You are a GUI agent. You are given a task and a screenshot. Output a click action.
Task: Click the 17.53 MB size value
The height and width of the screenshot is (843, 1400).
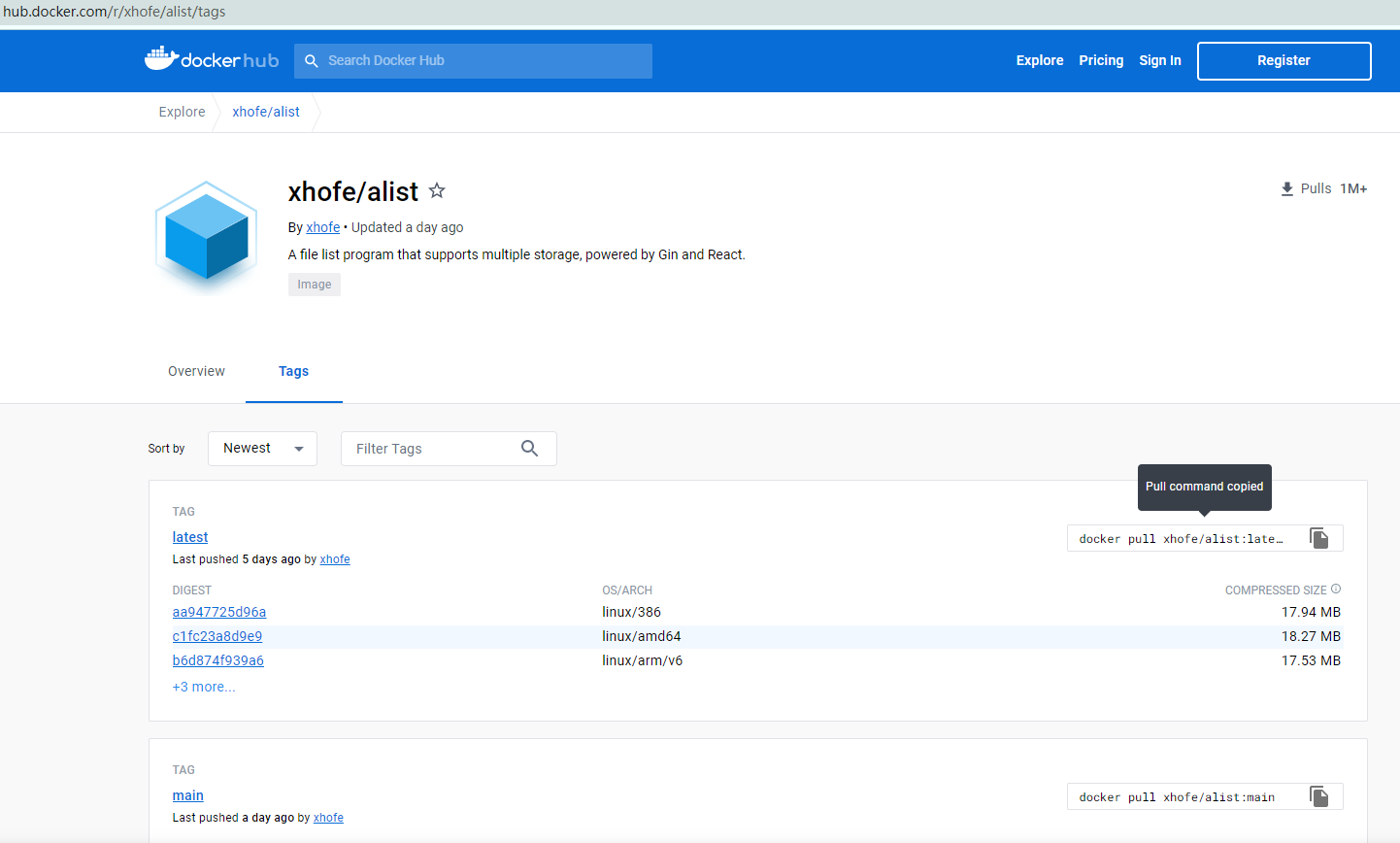point(1311,660)
